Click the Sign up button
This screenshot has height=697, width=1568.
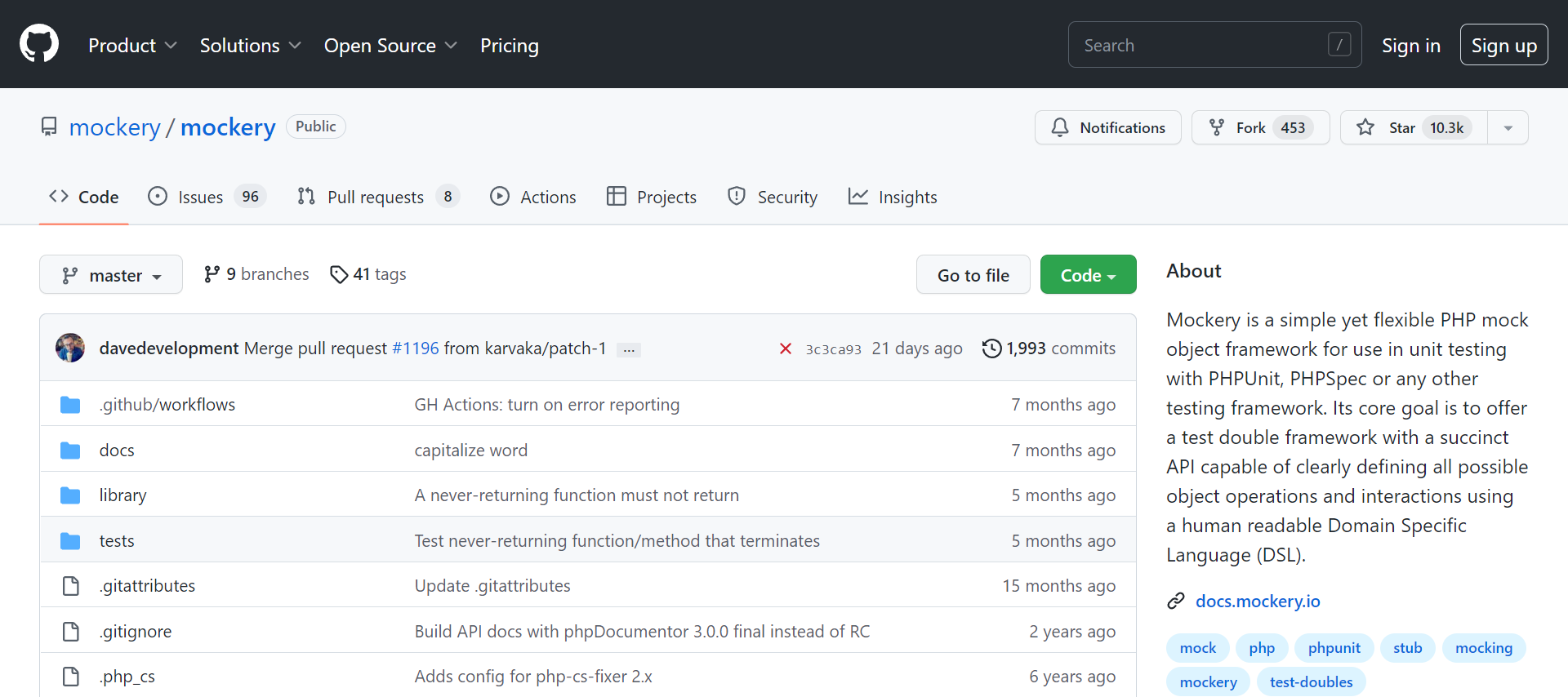tap(1504, 46)
